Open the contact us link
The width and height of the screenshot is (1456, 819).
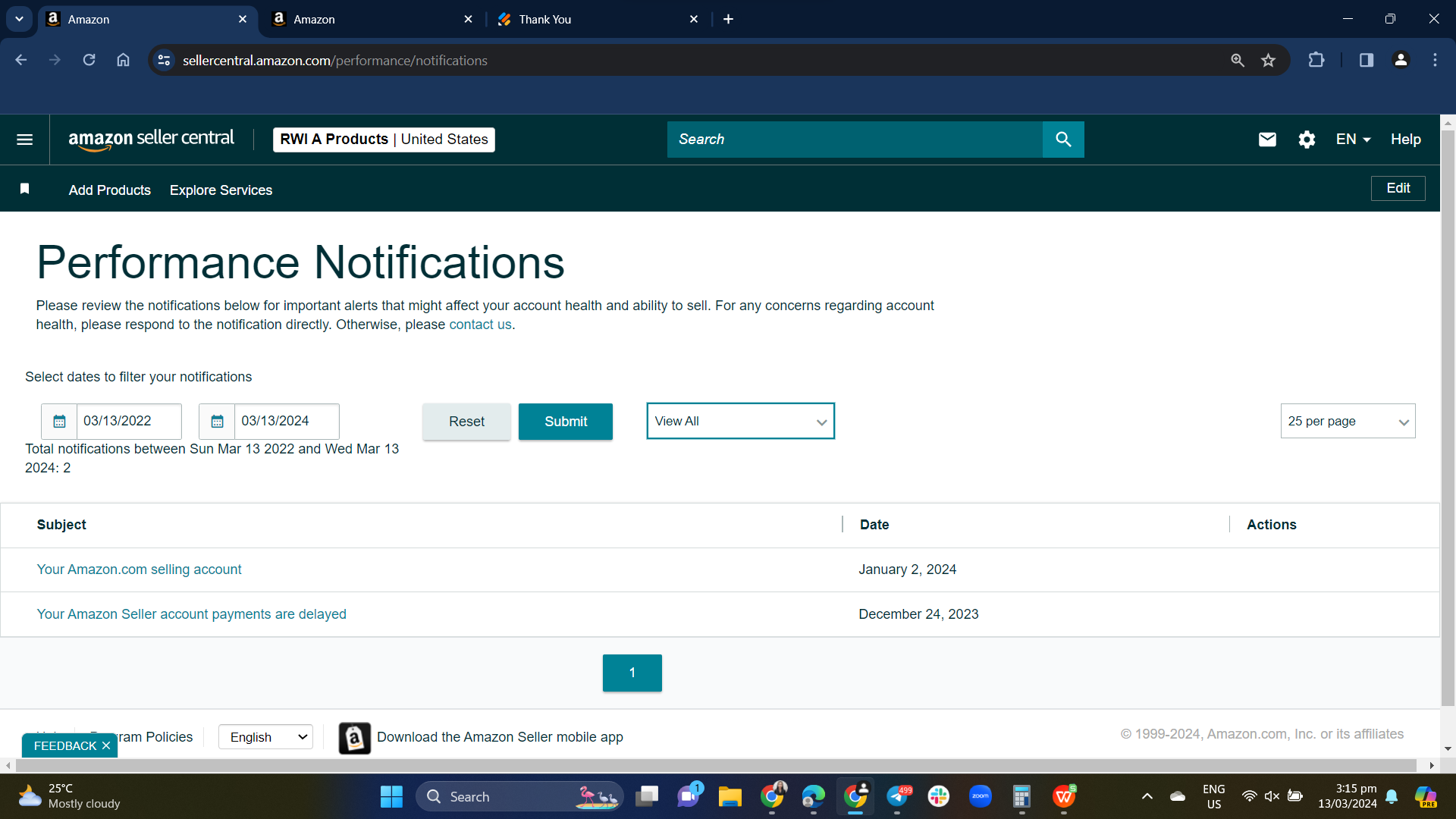[480, 325]
